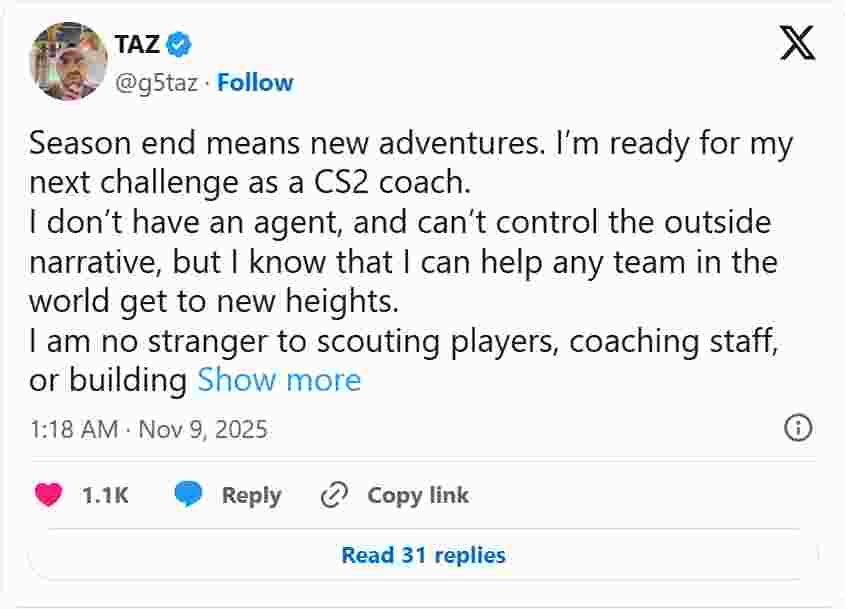Click the blue reply speech bubble icon
845x609 pixels.
tap(188, 495)
